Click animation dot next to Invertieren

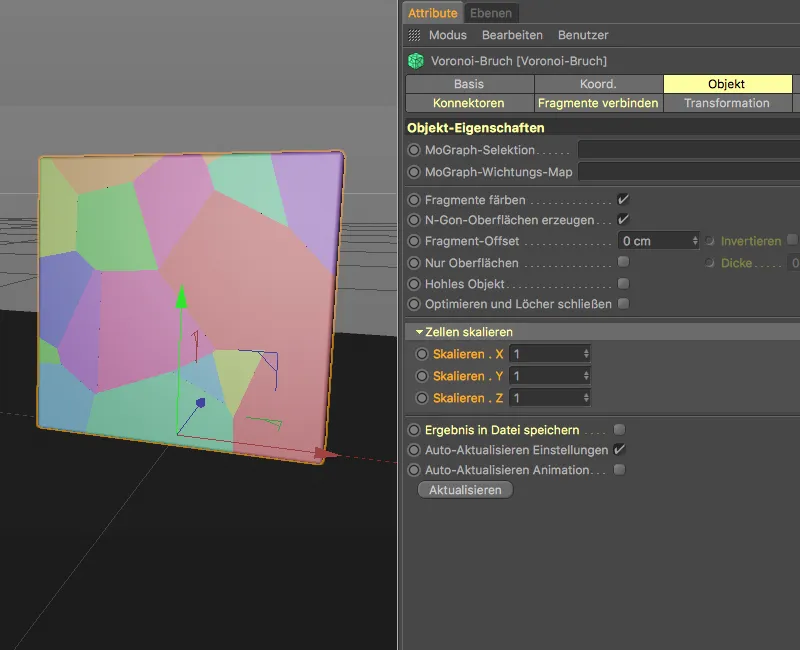point(710,241)
